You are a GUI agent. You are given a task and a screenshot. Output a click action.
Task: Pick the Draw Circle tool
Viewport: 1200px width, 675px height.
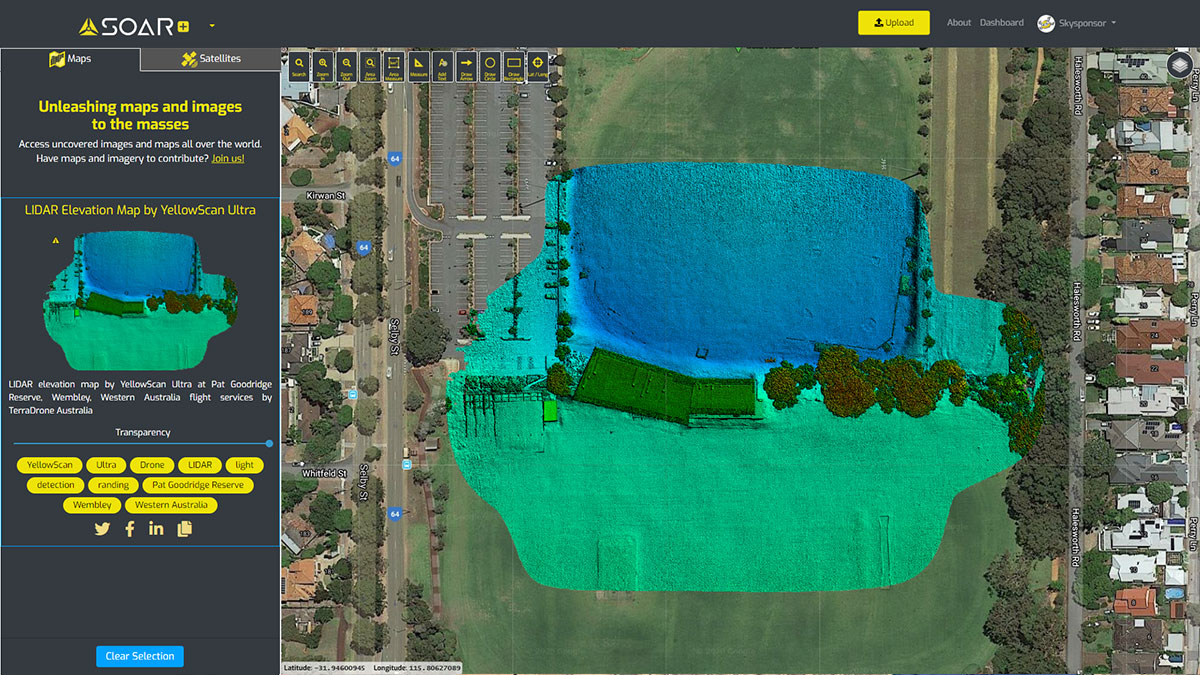490,65
